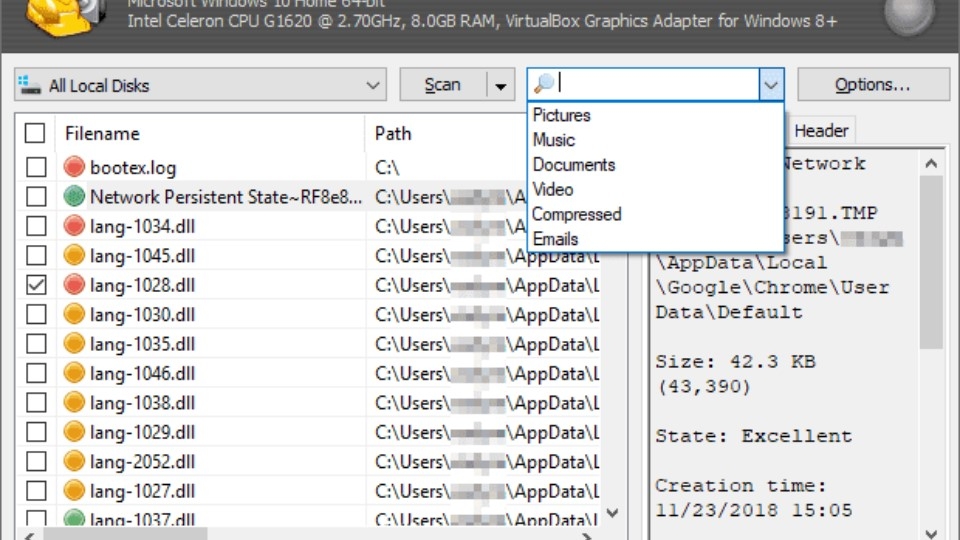Uncheck the box for lang-1028.dll

pos(36,284)
